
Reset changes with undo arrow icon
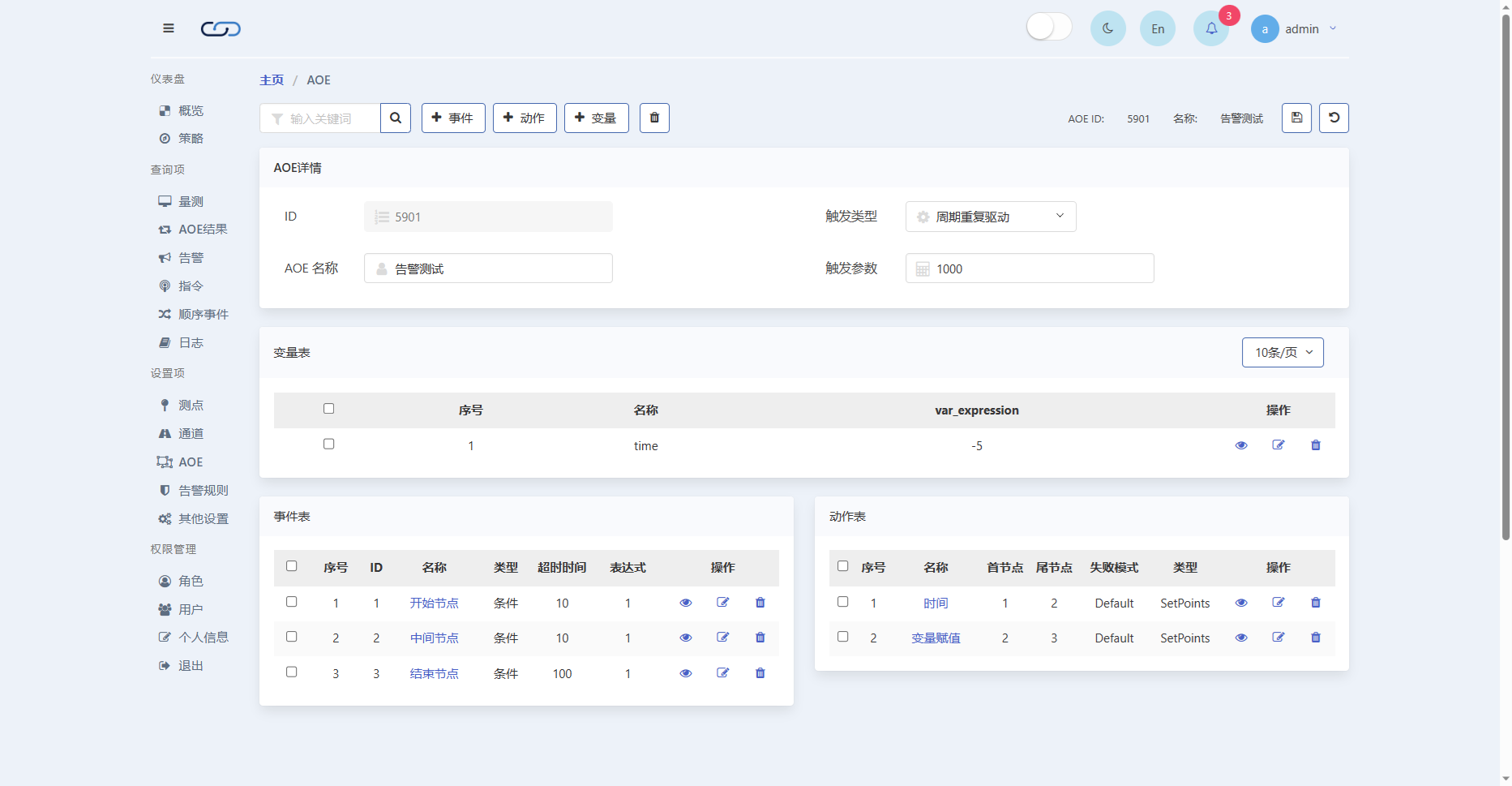coord(1334,118)
